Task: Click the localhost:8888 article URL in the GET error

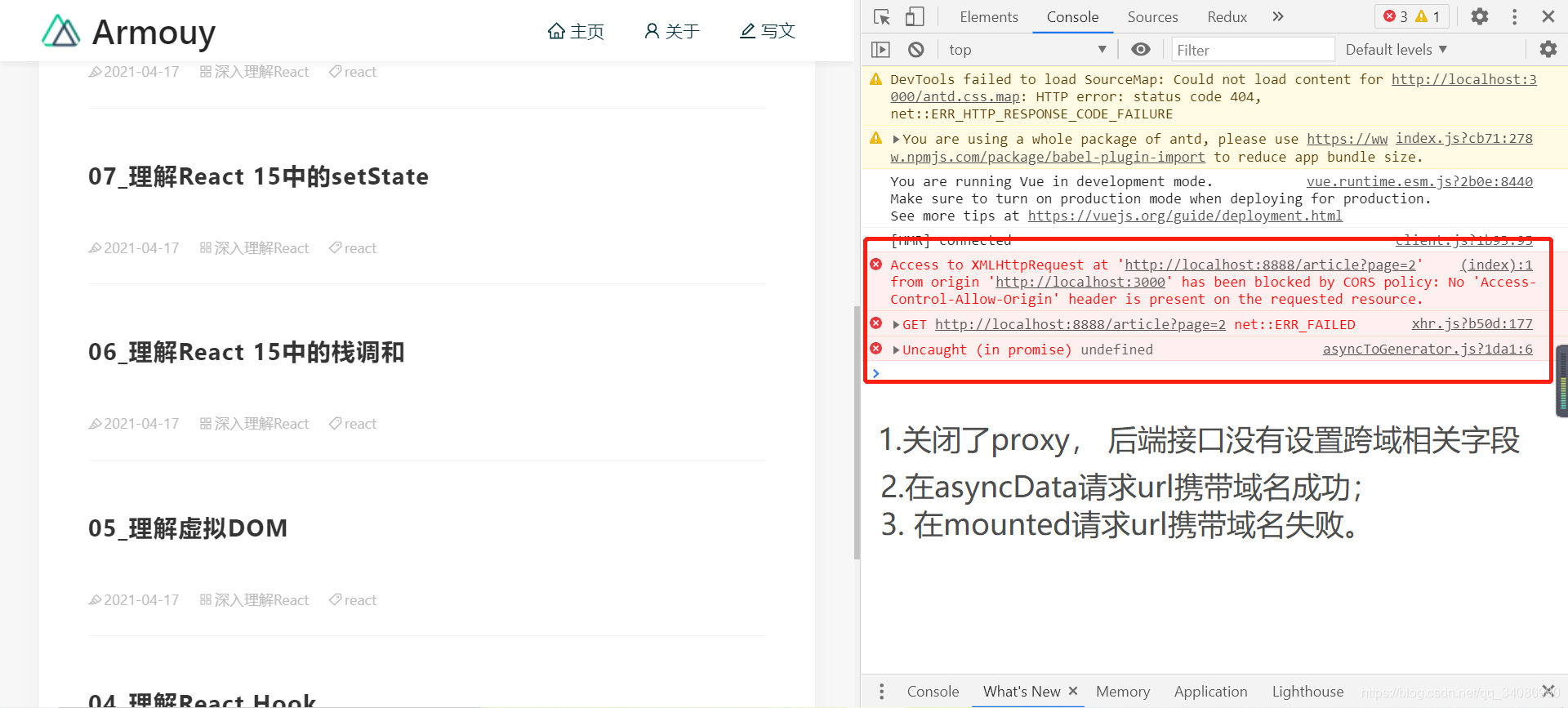Action: 1080,324
